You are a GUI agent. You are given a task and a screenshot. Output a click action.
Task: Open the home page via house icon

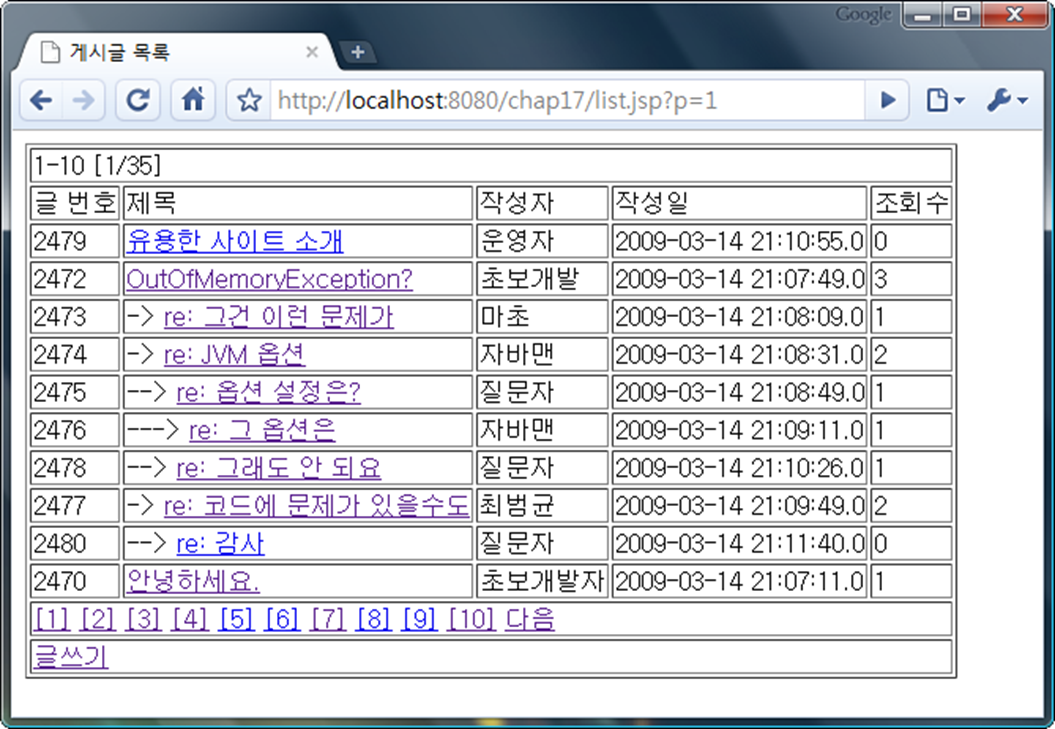click(x=193, y=100)
